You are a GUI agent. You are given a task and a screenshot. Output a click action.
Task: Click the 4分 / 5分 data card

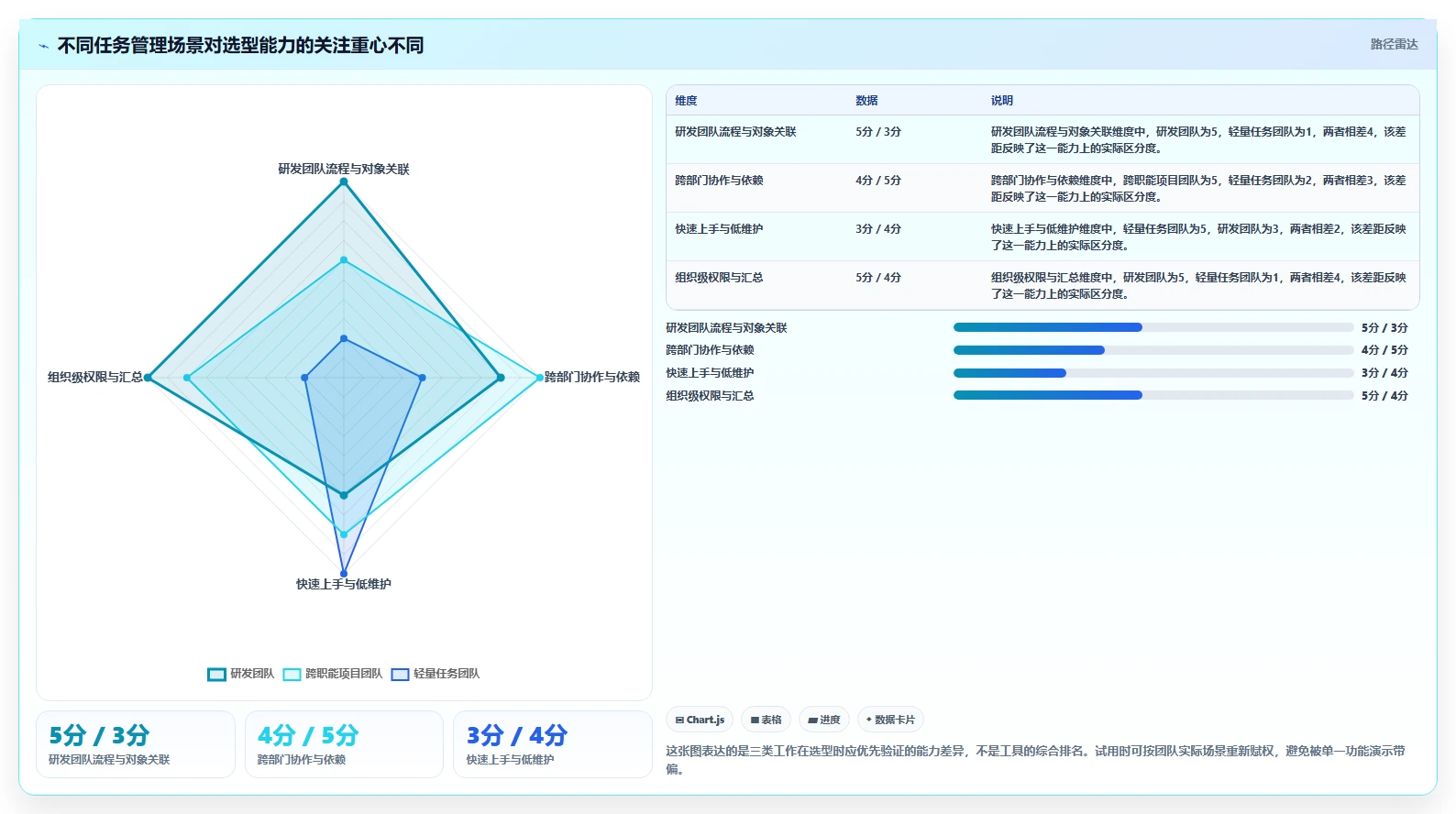[x=344, y=744]
